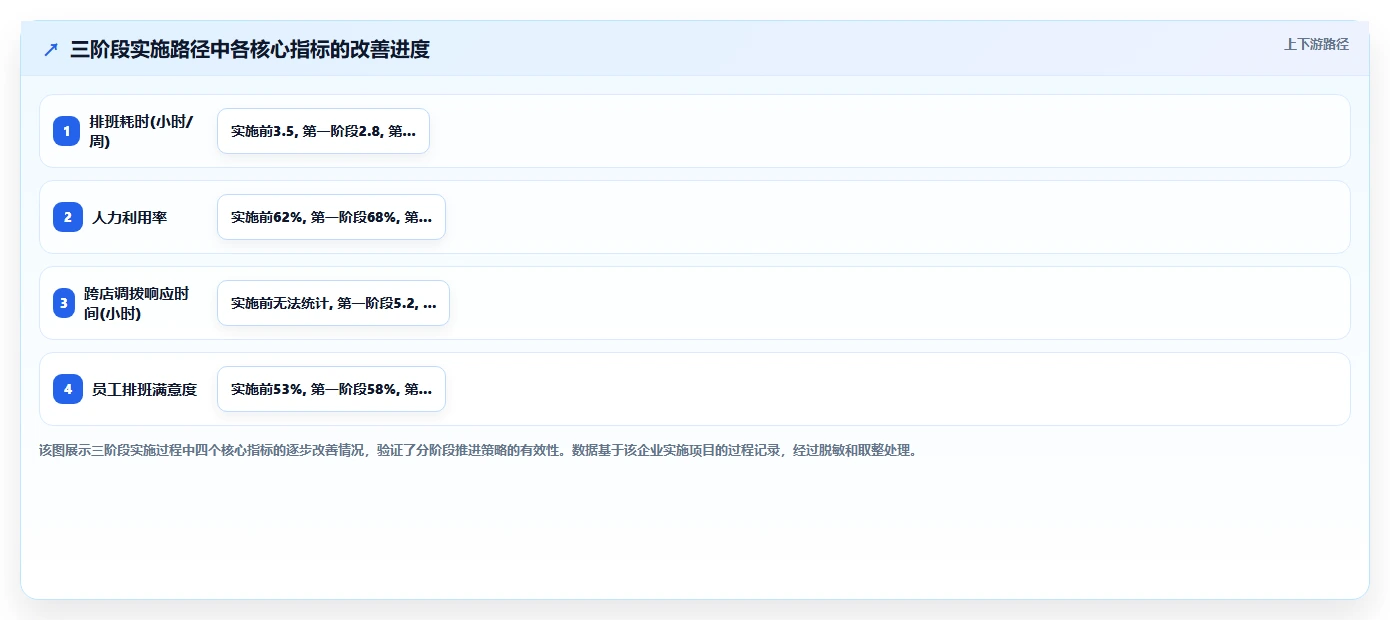Open the 实施前53% value box
Screen dimensions: 1390x620
point(331,389)
